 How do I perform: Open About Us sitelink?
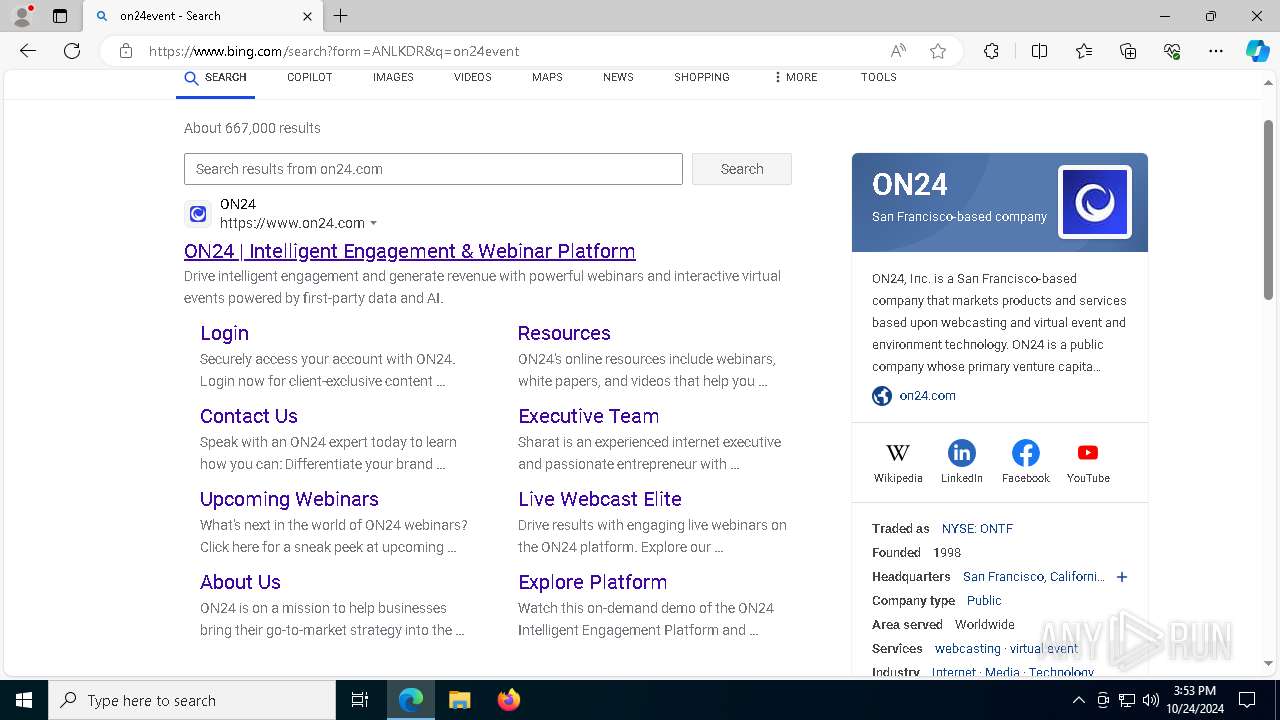pos(240,582)
